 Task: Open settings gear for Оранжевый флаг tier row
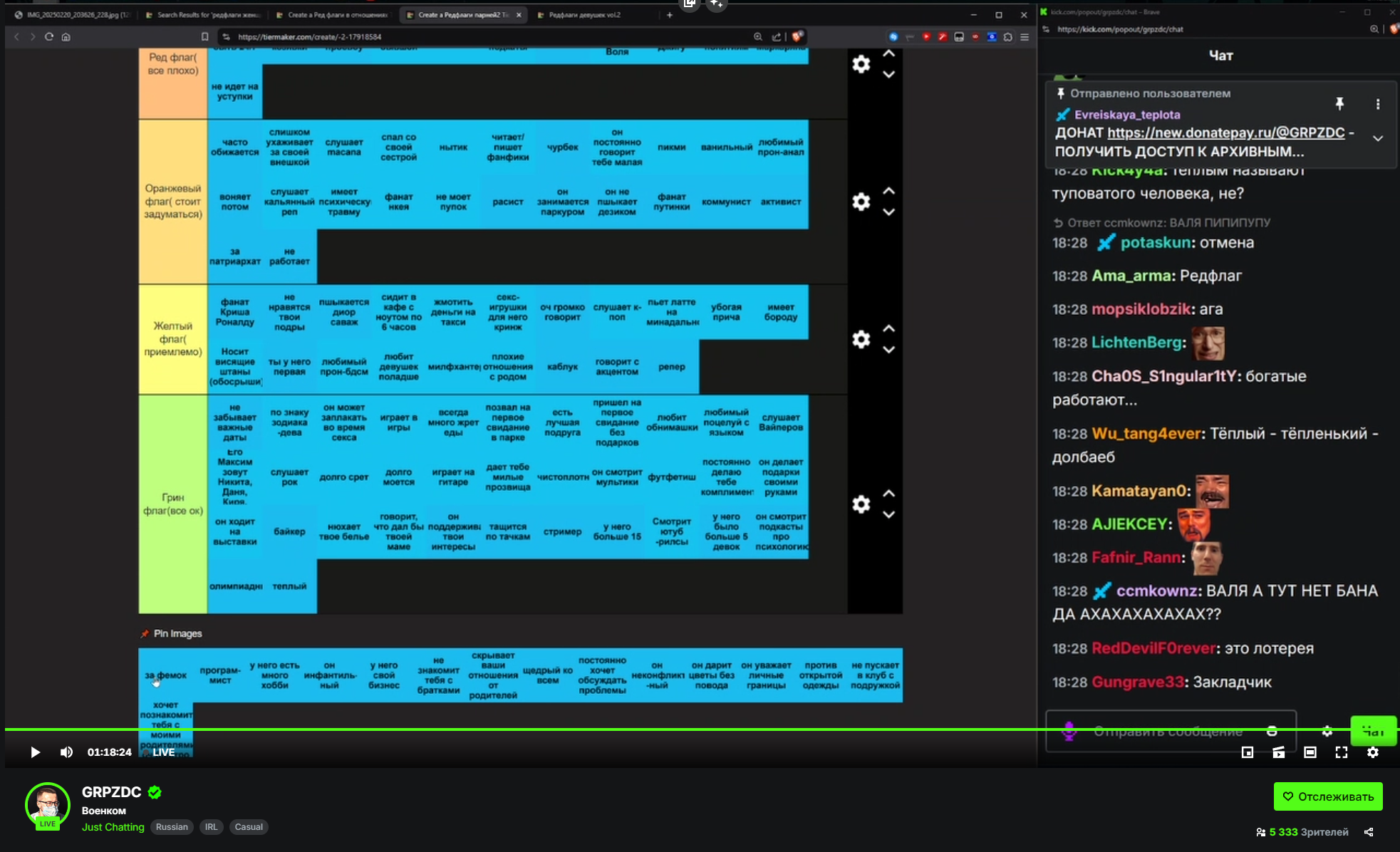pyautogui.click(x=861, y=202)
